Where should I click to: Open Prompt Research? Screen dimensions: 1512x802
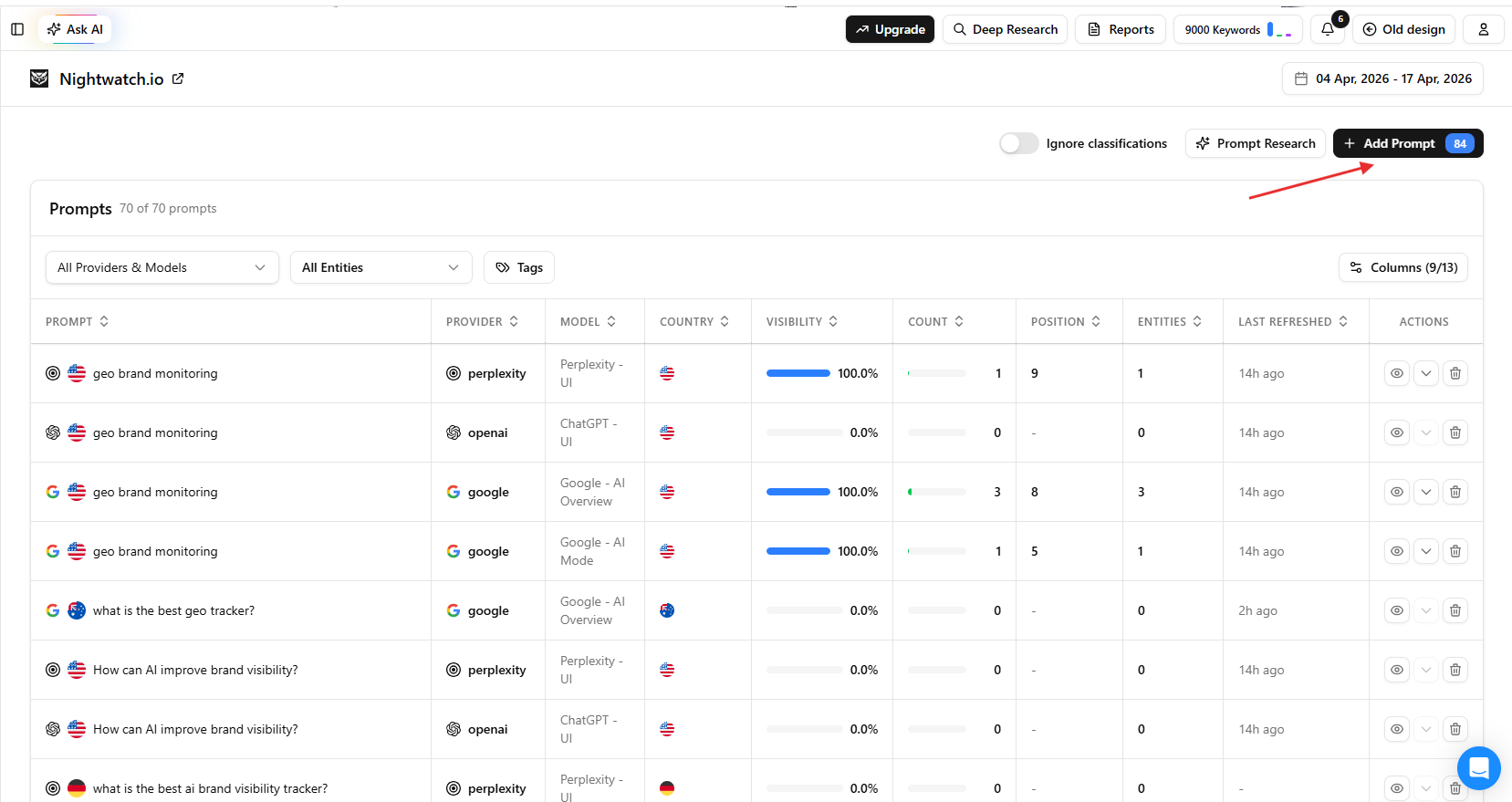(x=1255, y=143)
